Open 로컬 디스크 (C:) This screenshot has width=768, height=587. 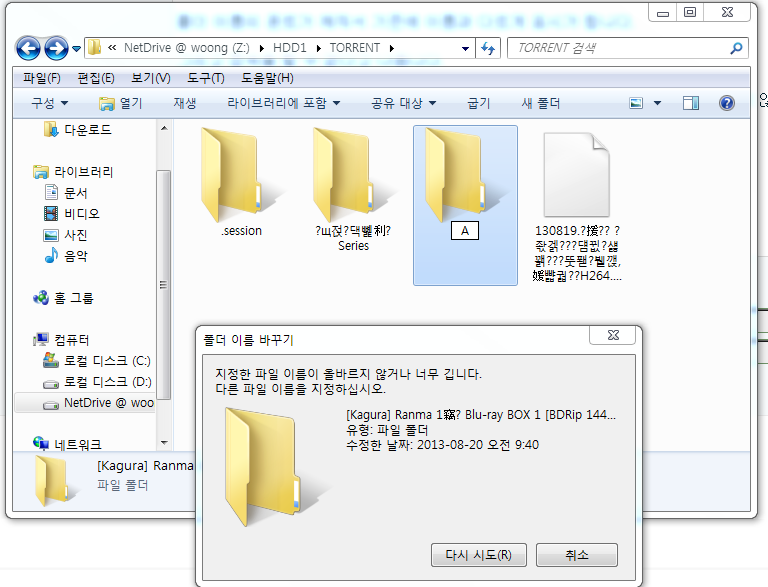pyautogui.click(x=97, y=361)
